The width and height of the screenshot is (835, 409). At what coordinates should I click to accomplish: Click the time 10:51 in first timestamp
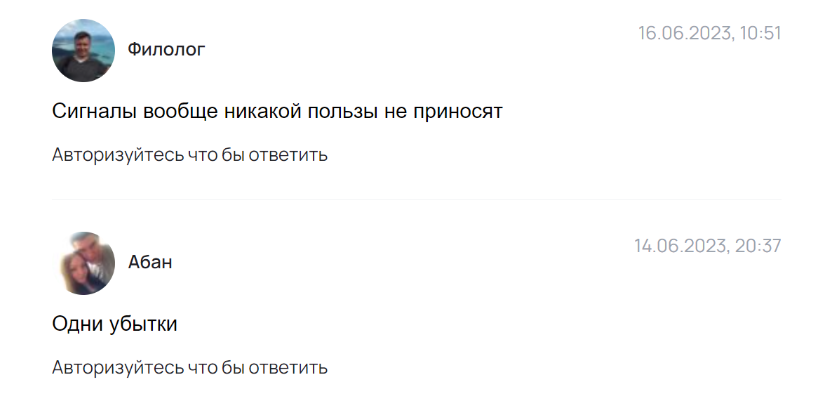pos(760,33)
